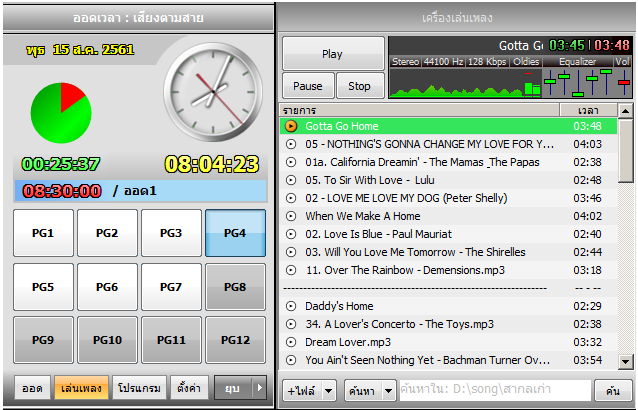Select program button PG7

tap(171, 287)
